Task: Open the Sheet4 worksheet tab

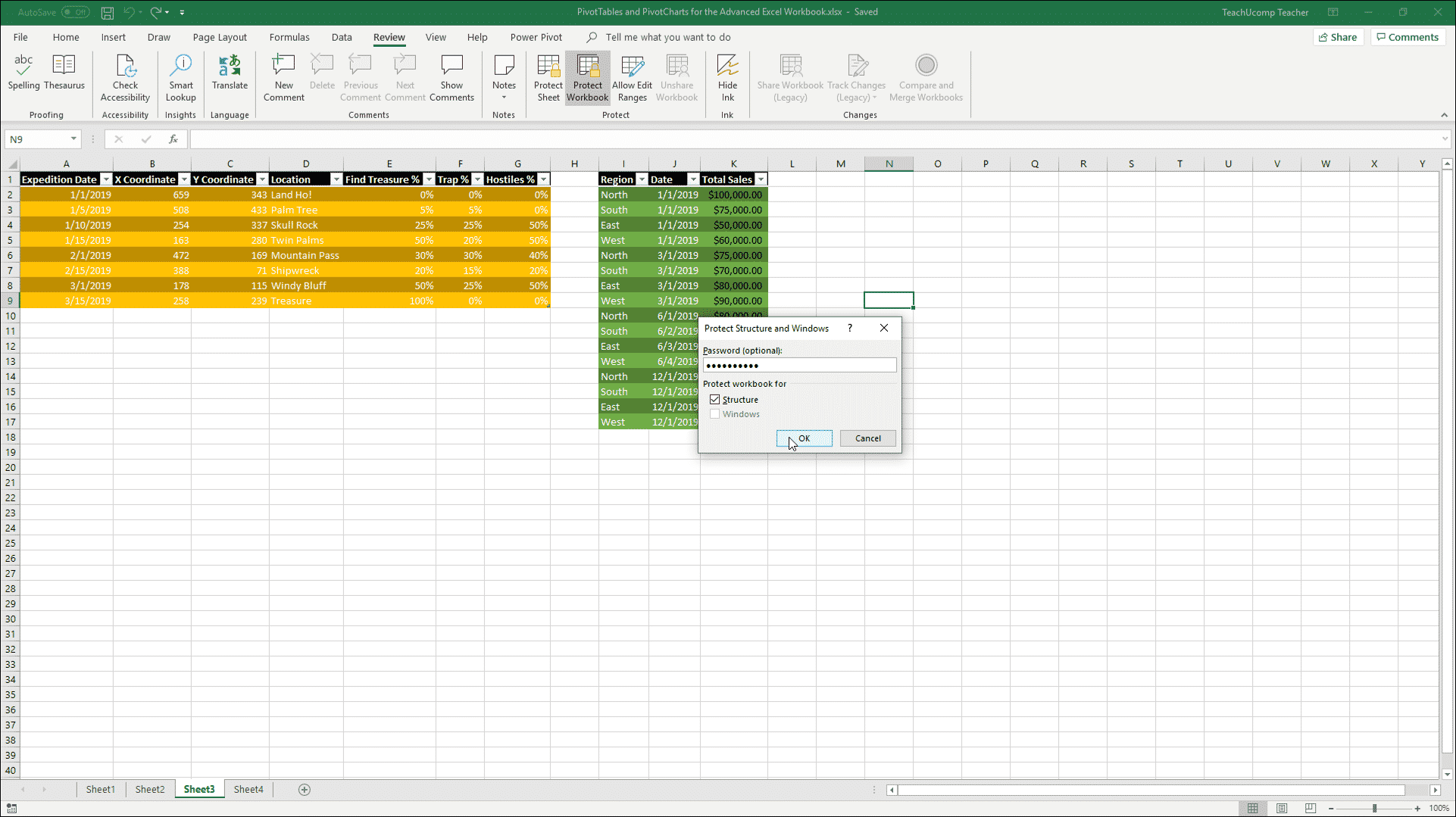Action: [248, 789]
